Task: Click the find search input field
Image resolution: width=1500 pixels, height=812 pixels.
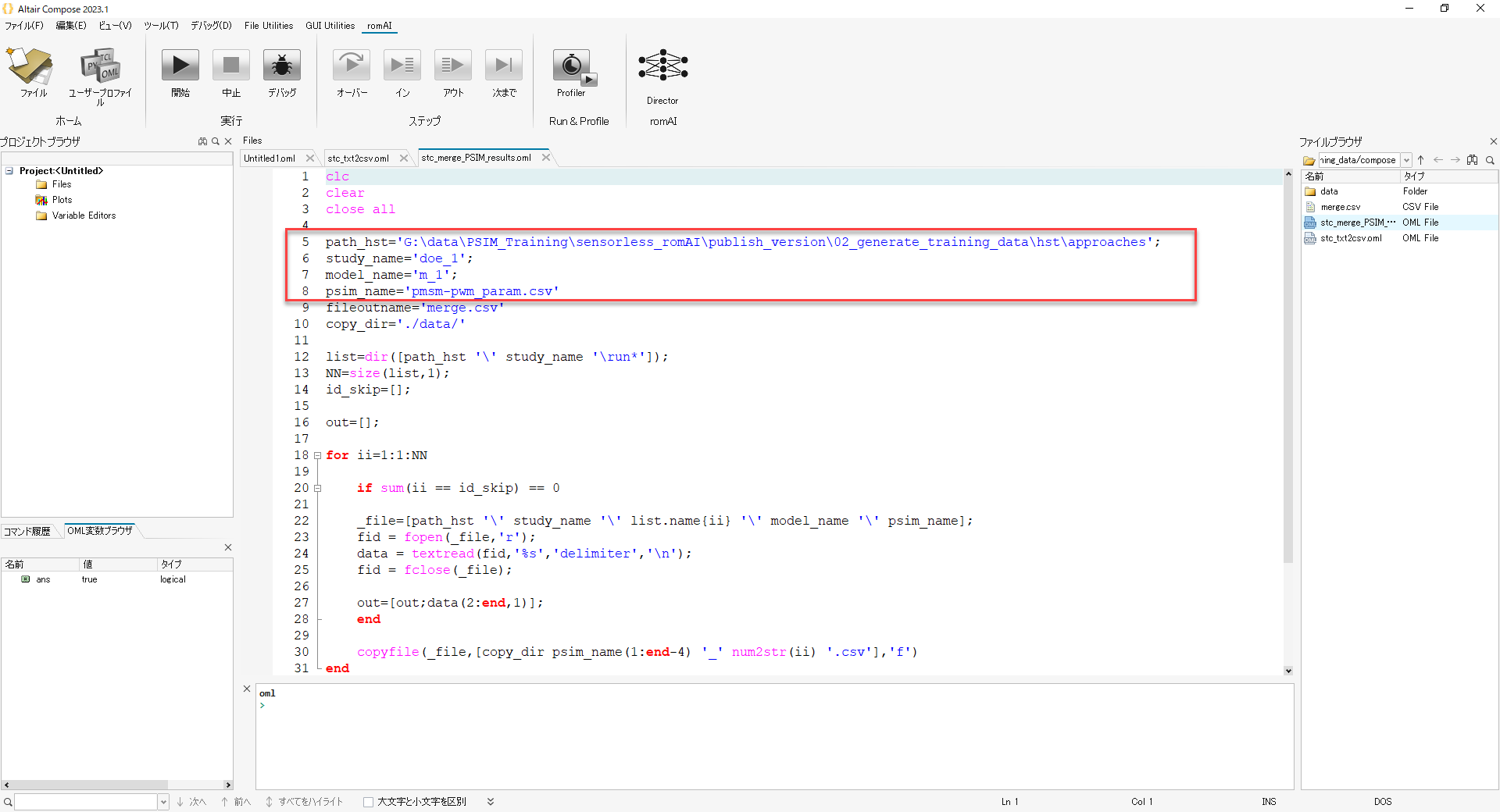Action: 86,802
